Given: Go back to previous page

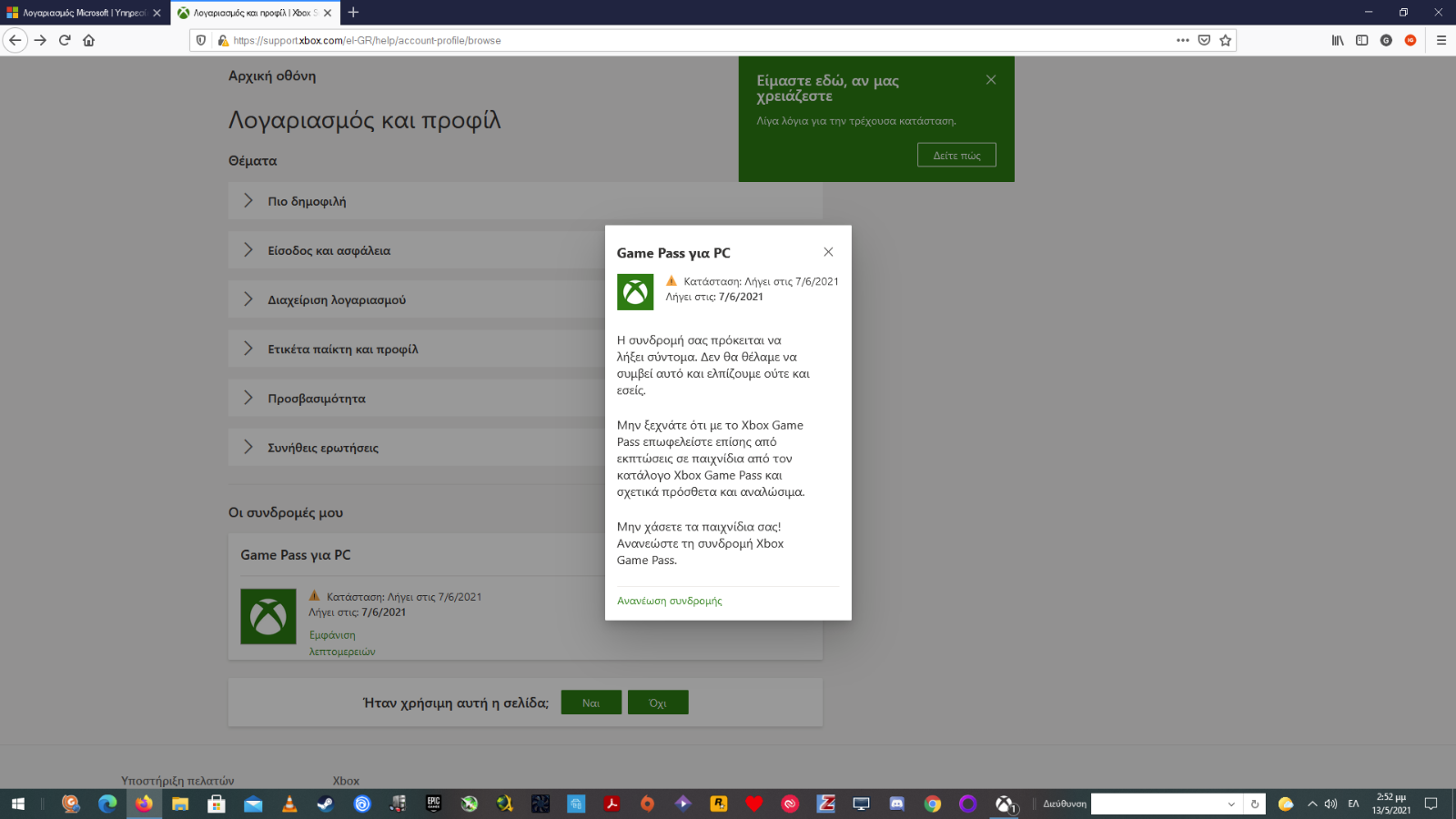Looking at the screenshot, I should [x=15, y=40].
